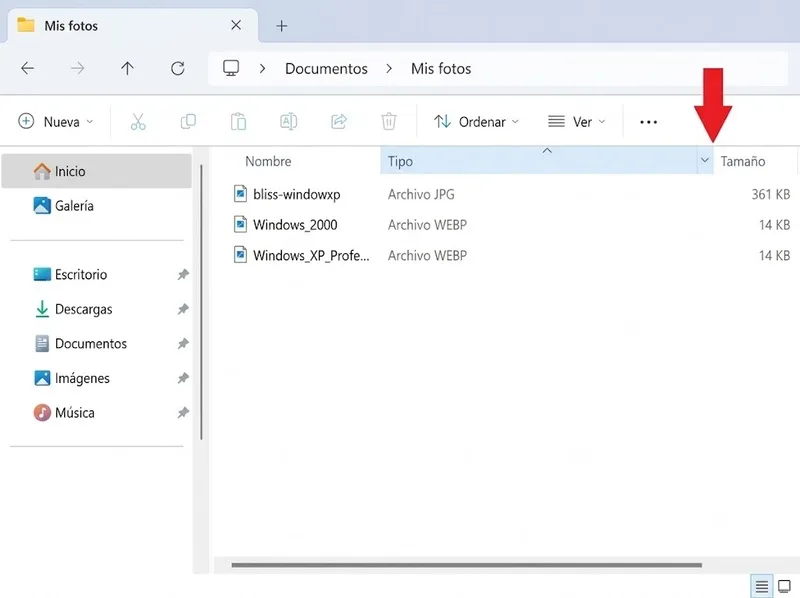Navigate to Documentos in the address bar
The width and height of the screenshot is (800, 598).
pos(327,68)
